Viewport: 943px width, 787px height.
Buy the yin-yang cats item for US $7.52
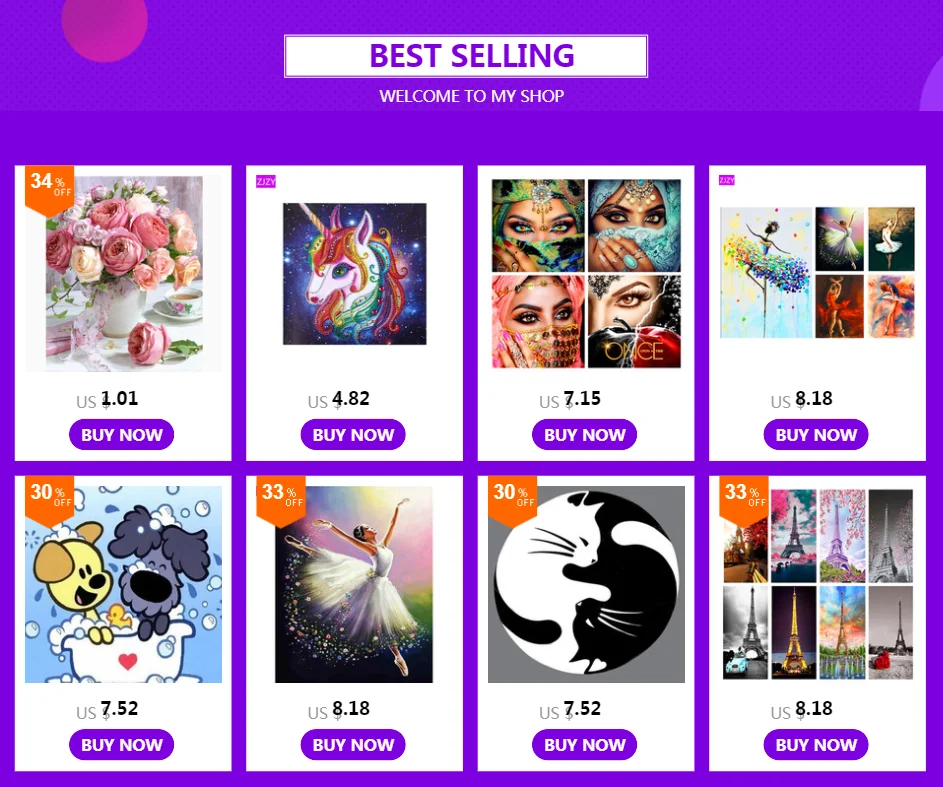[585, 745]
